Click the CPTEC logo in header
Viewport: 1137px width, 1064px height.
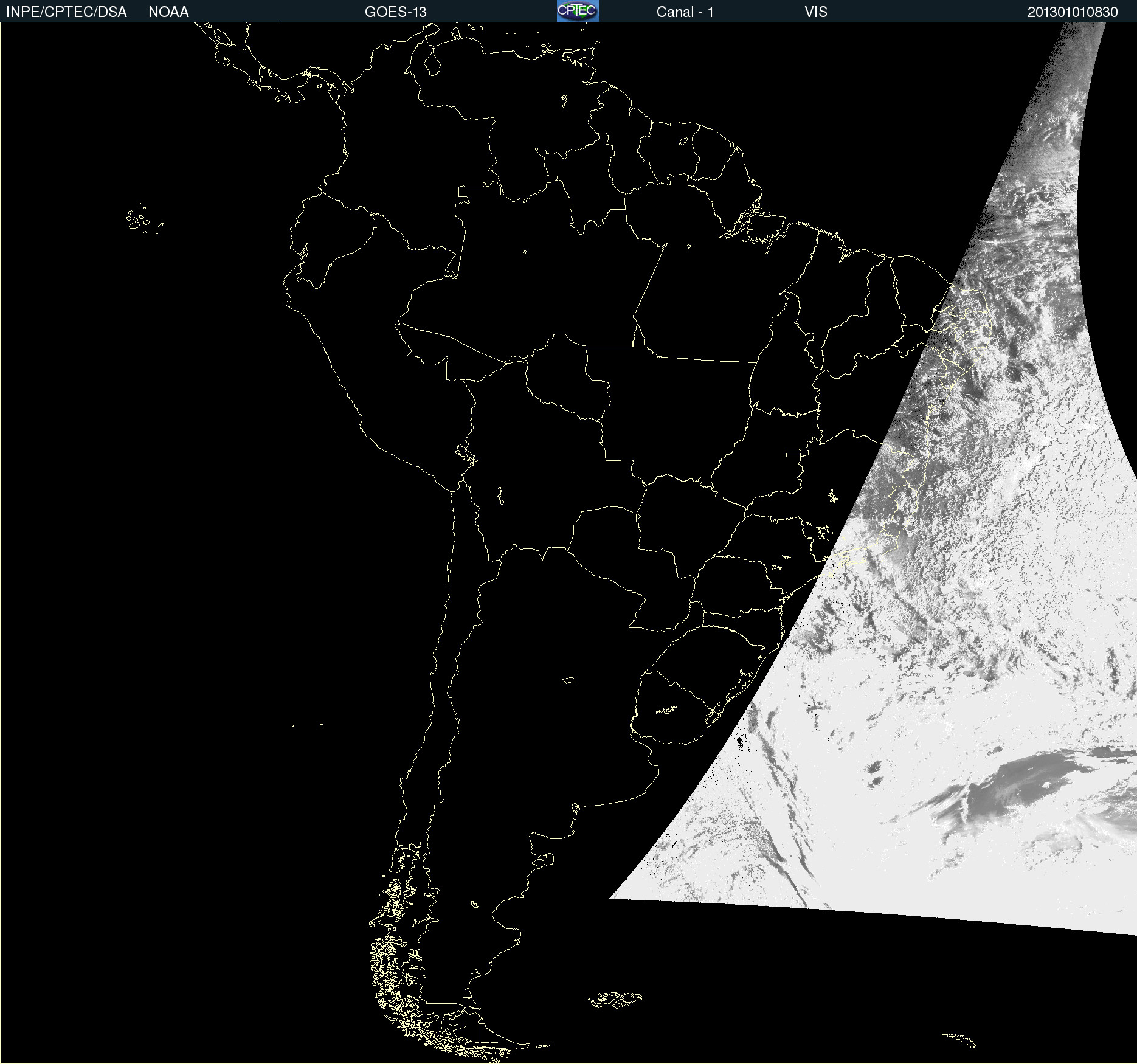(577, 11)
